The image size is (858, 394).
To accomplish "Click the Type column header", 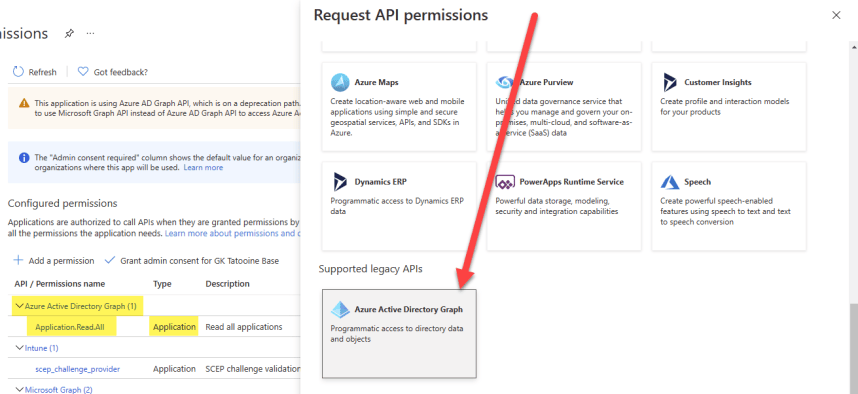I will [161, 284].
